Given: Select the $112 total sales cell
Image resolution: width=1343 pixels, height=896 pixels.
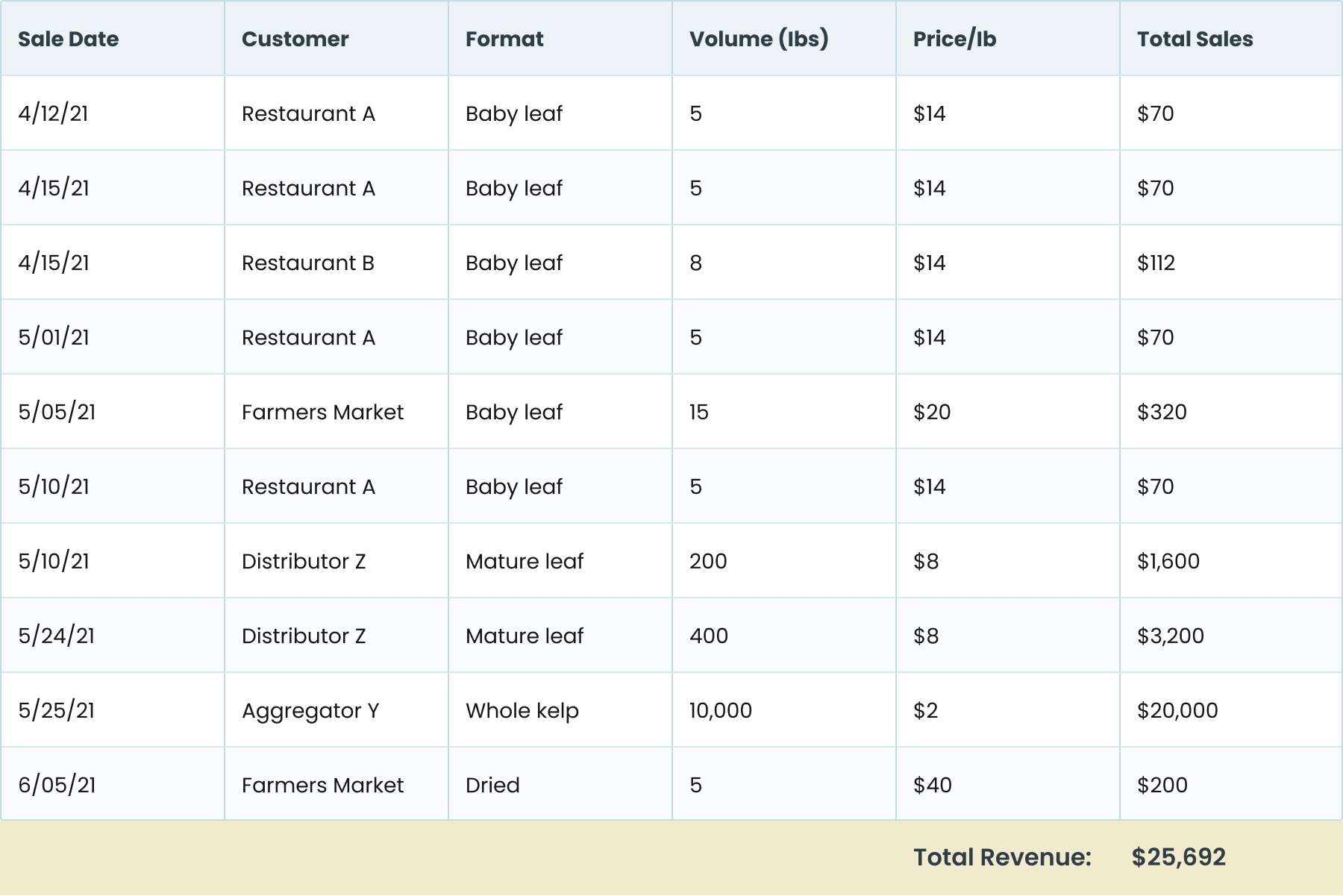Looking at the screenshot, I should coord(1156,263).
